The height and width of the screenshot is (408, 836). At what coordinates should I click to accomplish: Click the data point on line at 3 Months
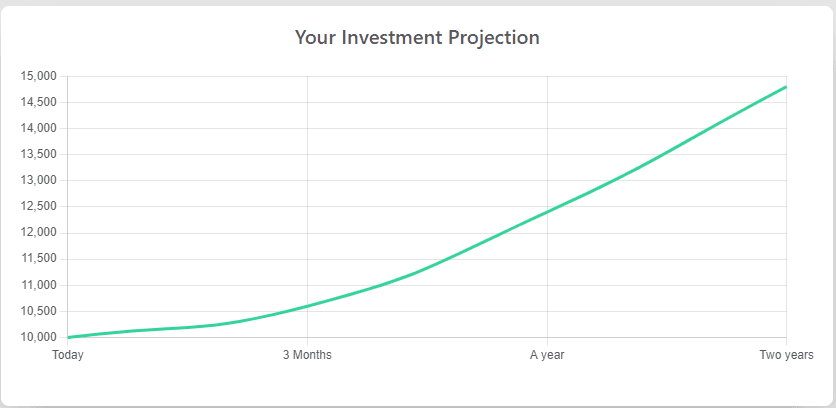pyautogui.click(x=307, y=306)
